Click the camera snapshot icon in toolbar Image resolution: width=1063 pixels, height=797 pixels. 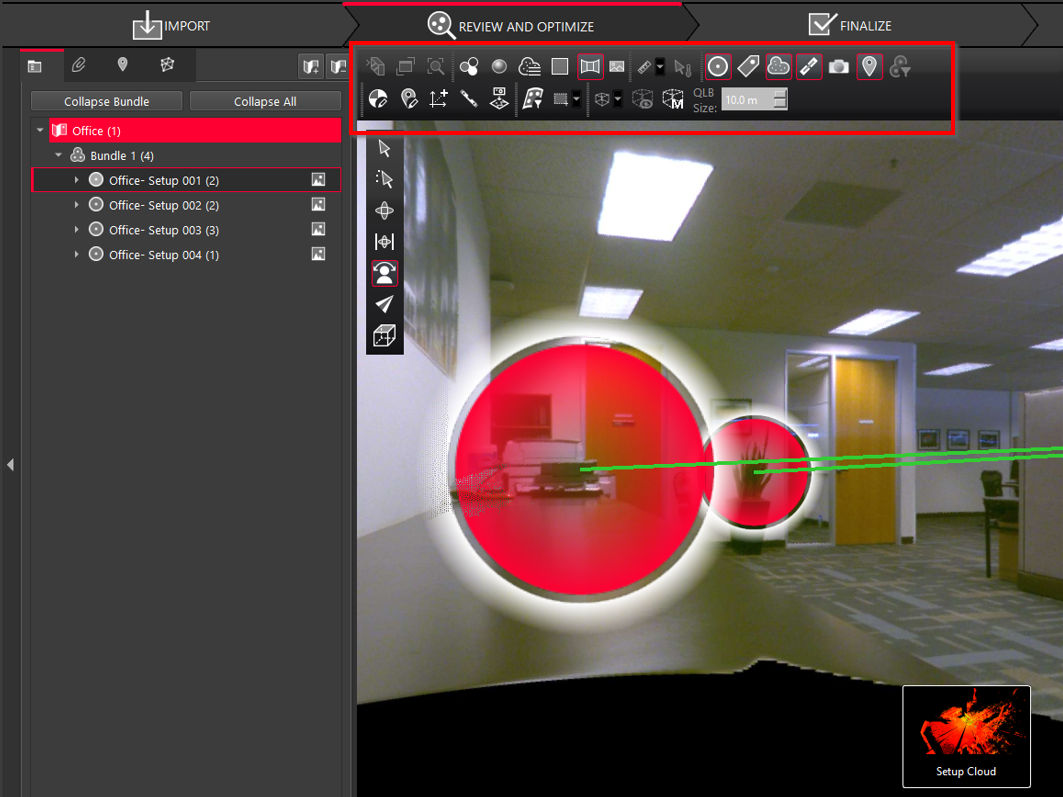[x=839, y=67]
